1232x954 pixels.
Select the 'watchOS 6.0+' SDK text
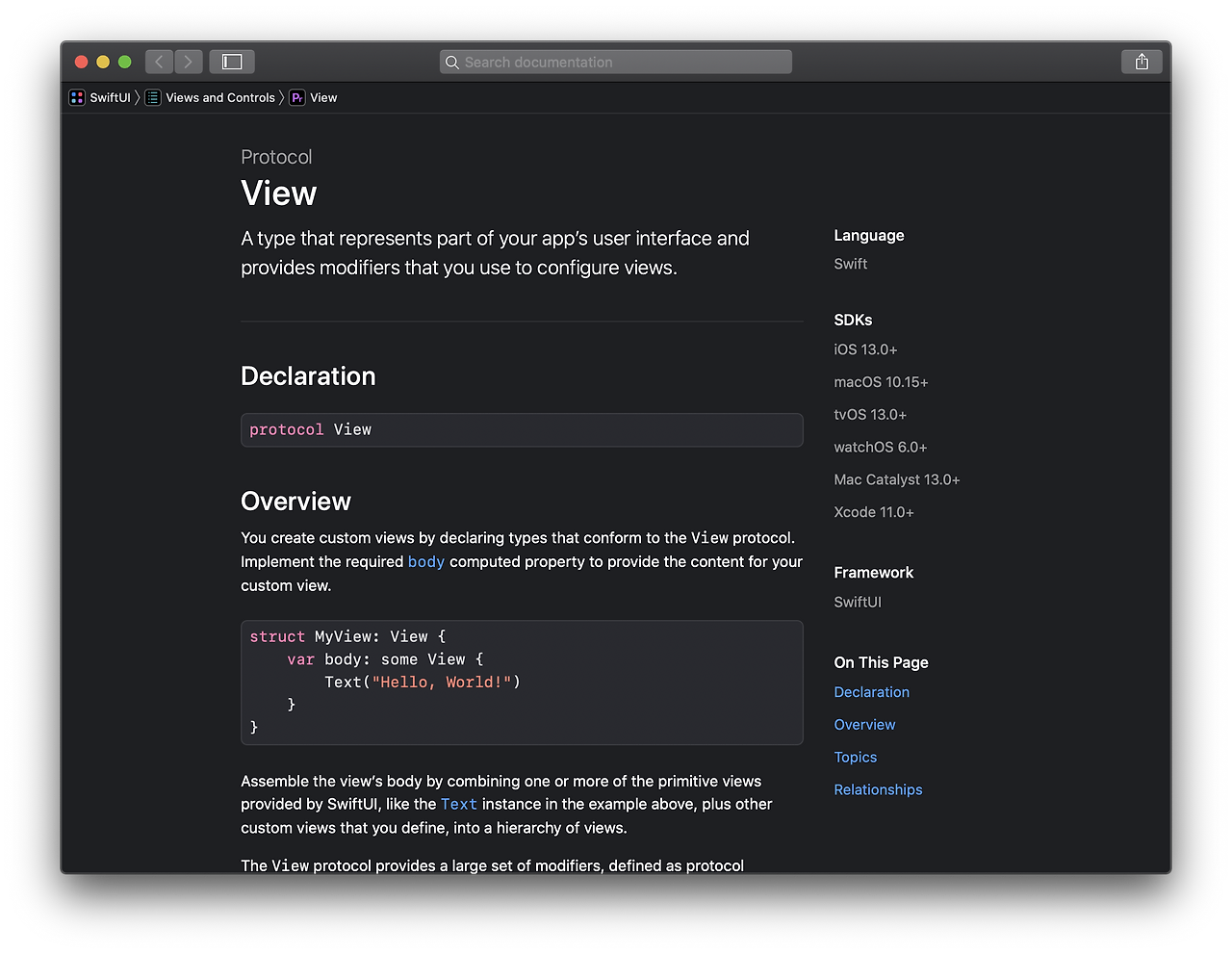pos(881,447)
